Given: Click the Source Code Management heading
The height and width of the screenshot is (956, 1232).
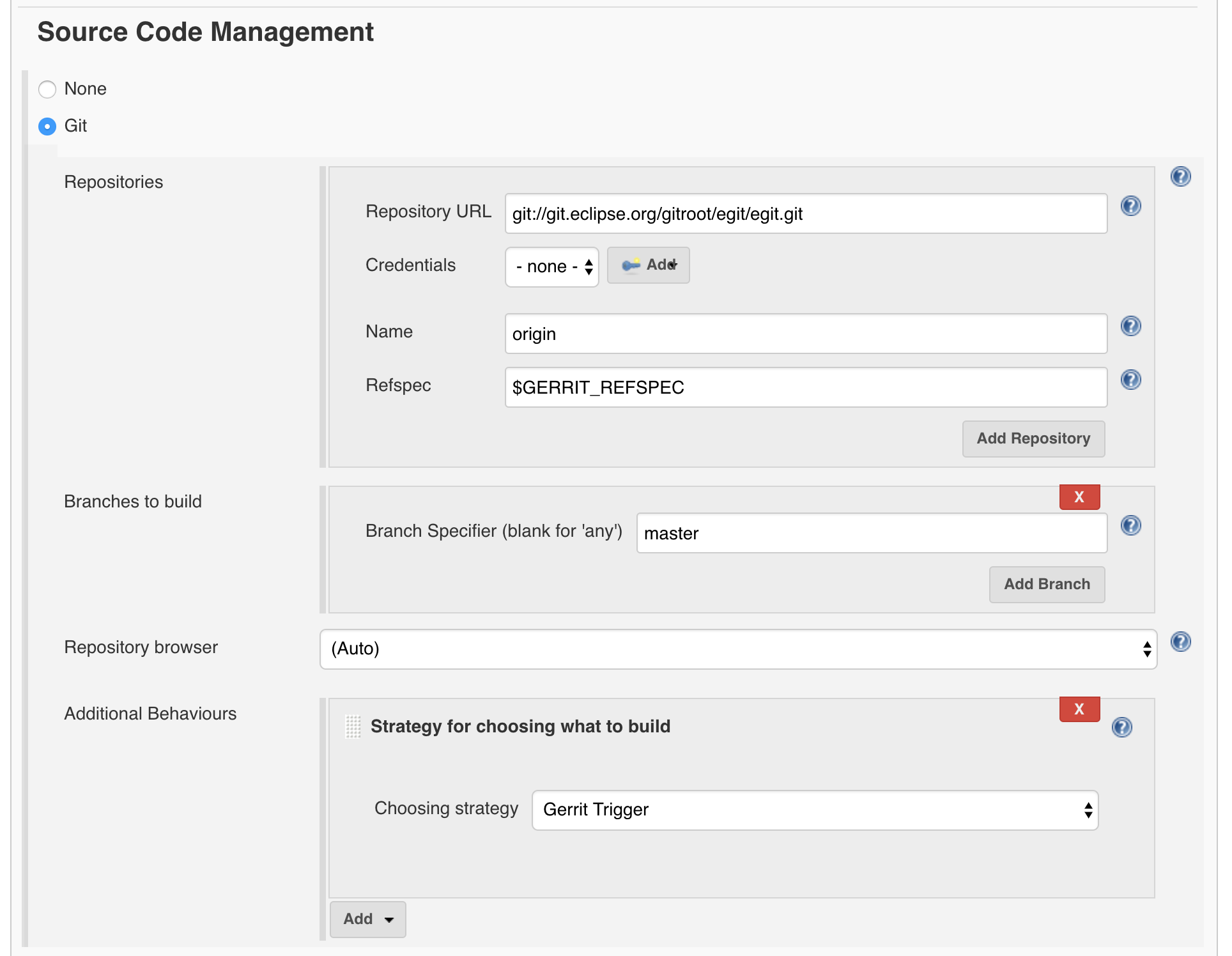Looking at the screenshot, I should (x=206, y=32).
